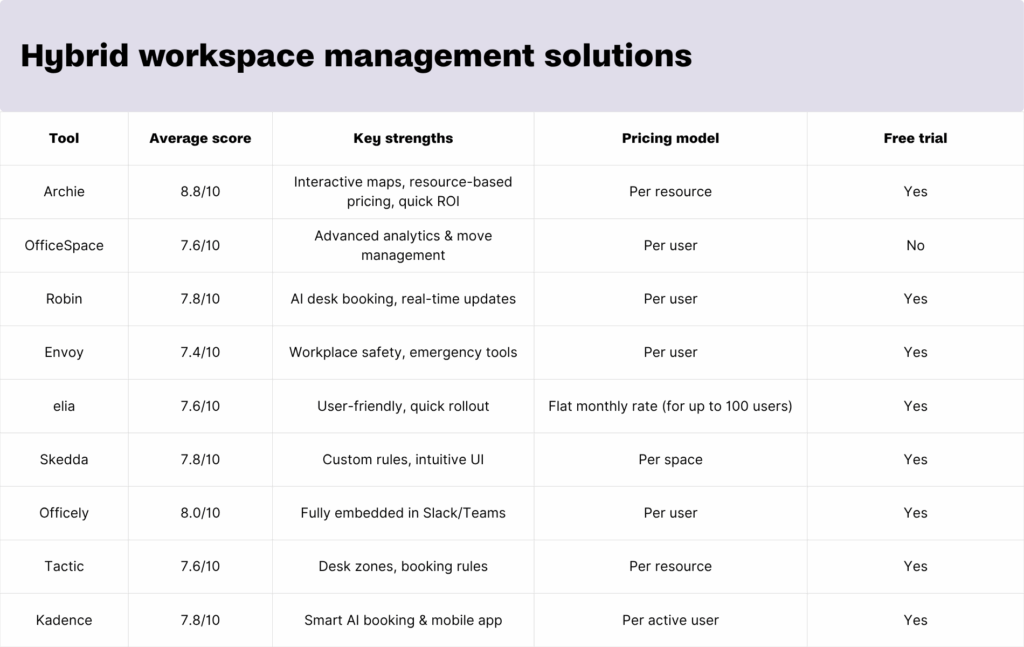Select the 'Average score' column header
Image resolution: width=1024 pixels, height=647 pixels.
[x=200, y=138]
